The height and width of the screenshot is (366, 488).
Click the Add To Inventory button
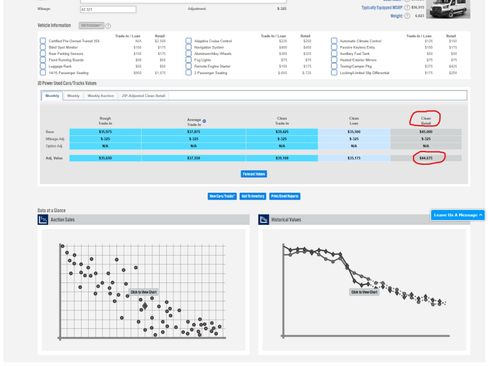tap(253, 196)
